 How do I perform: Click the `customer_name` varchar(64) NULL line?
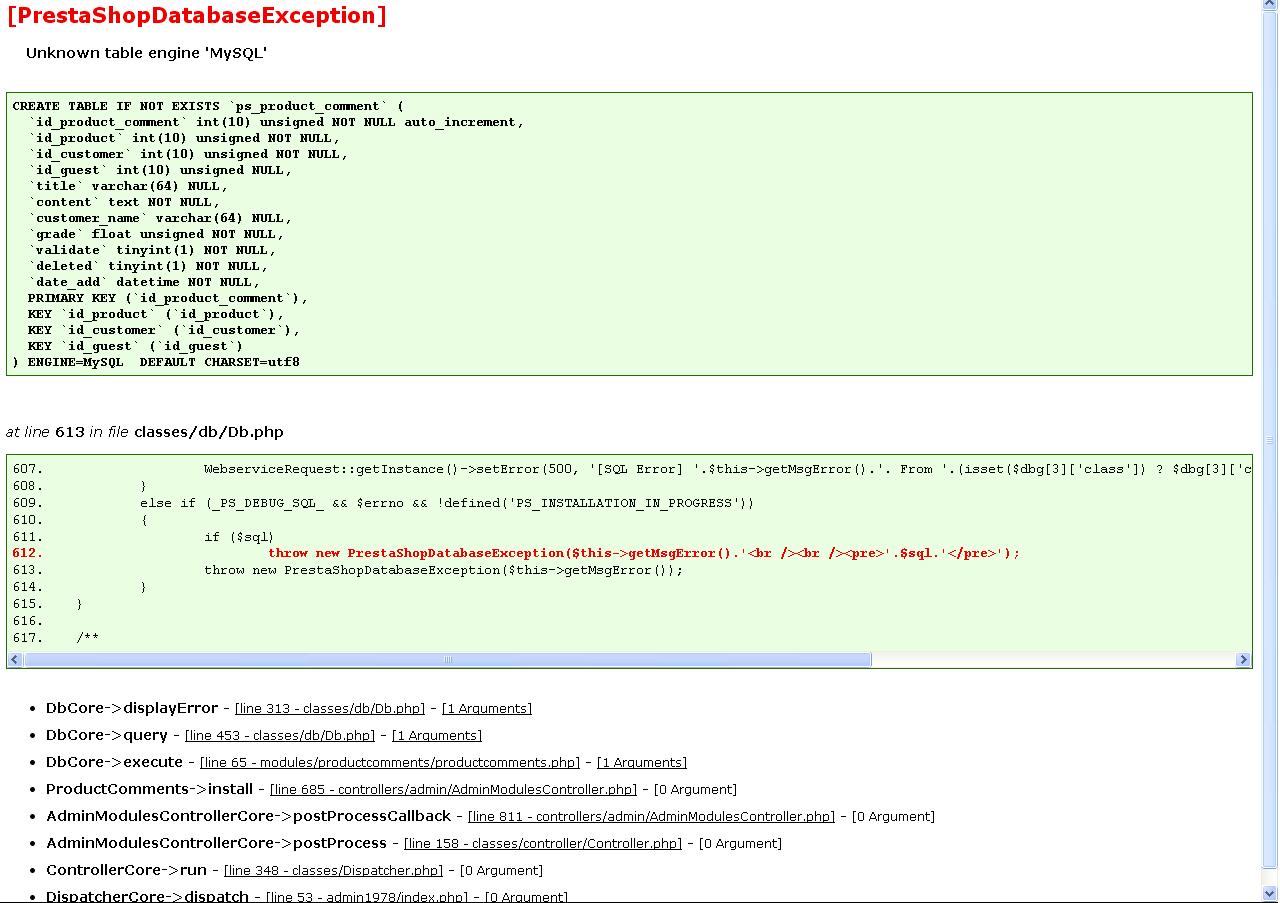point(160,218)
